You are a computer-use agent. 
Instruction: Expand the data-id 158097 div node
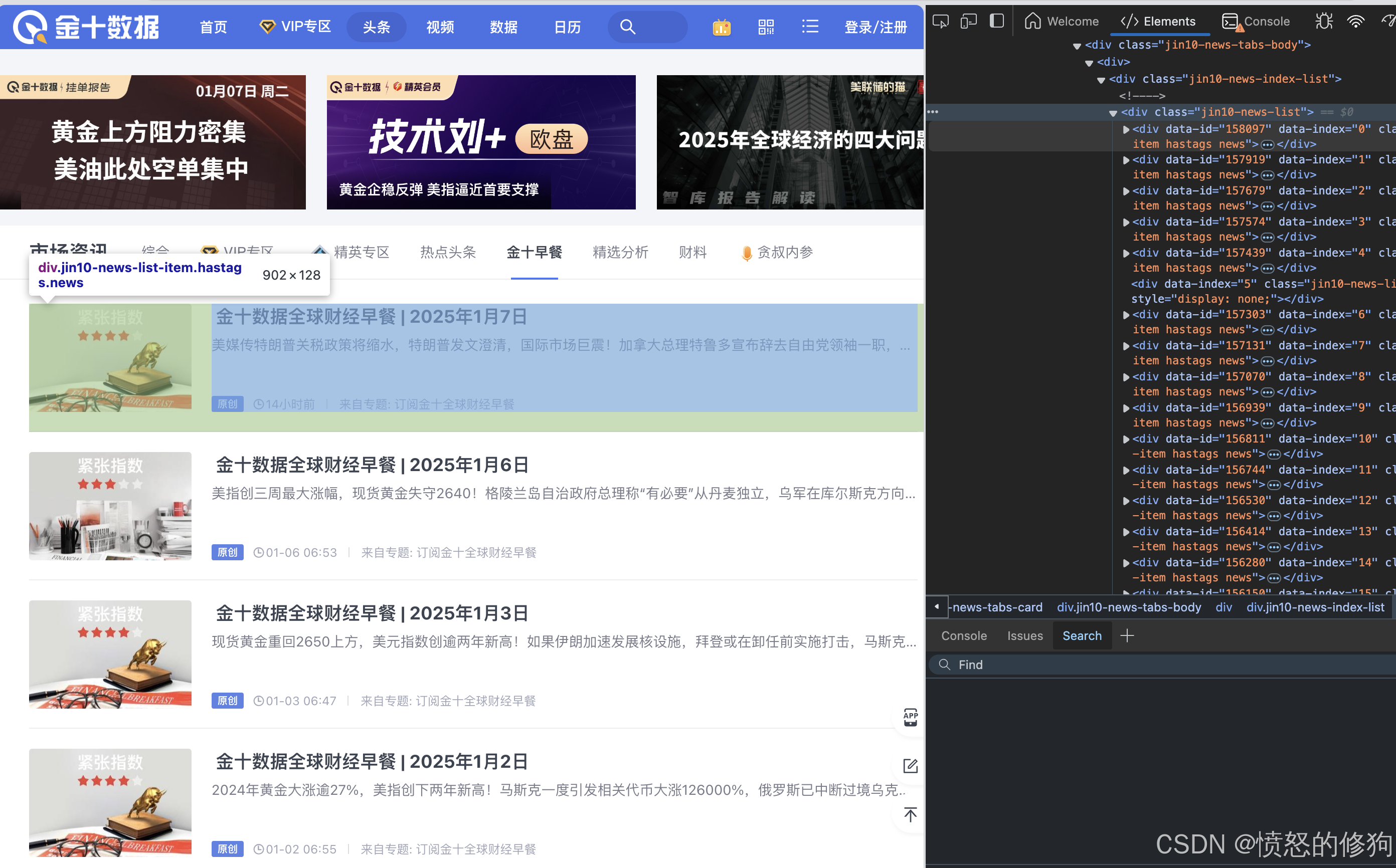(x=1126, y=129)
